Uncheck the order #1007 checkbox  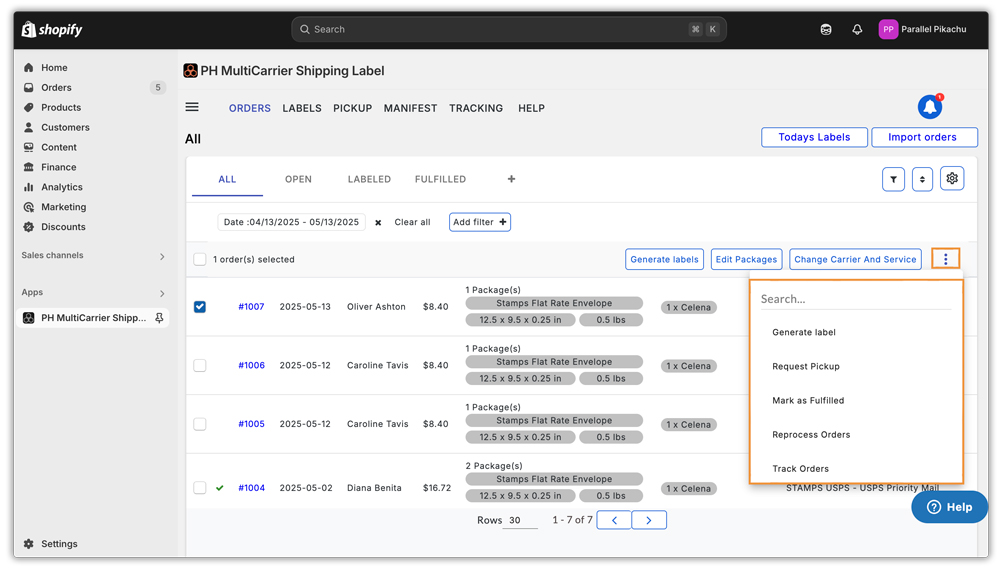[x=200, y=307]
